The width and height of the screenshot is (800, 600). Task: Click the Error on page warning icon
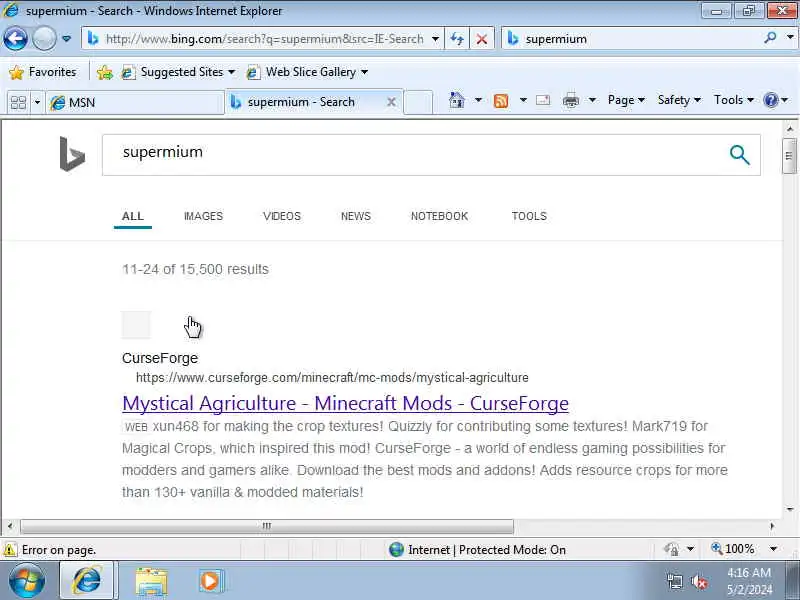point(9,550)
